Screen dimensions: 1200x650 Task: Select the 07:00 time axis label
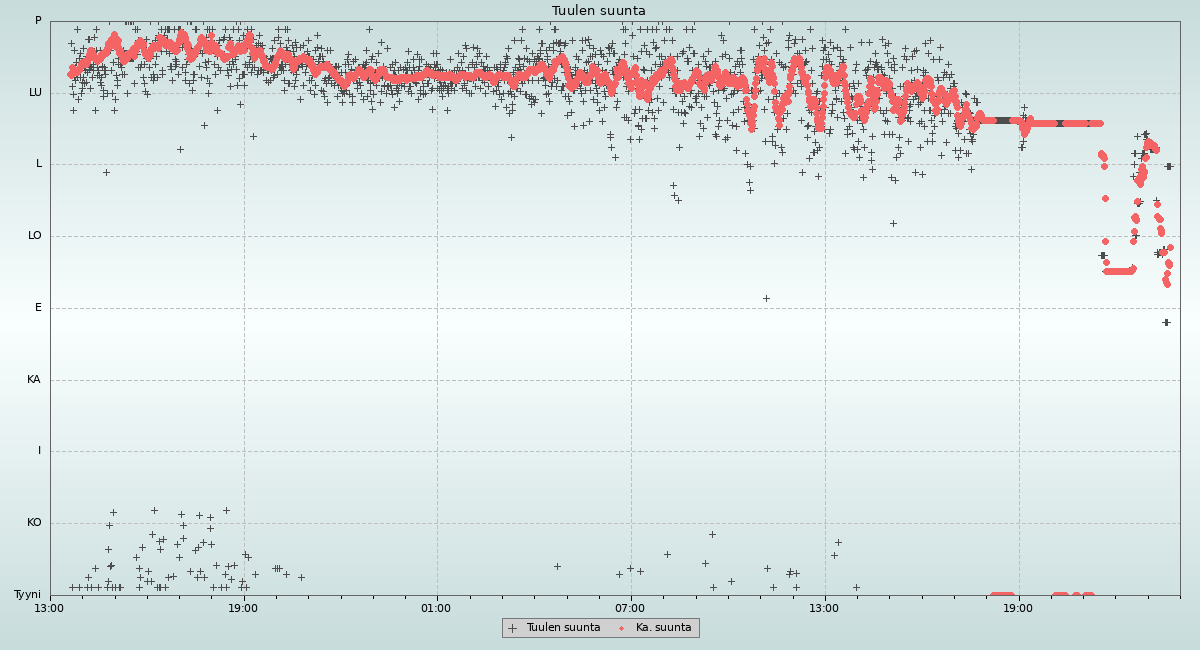(x=630, y=608)
